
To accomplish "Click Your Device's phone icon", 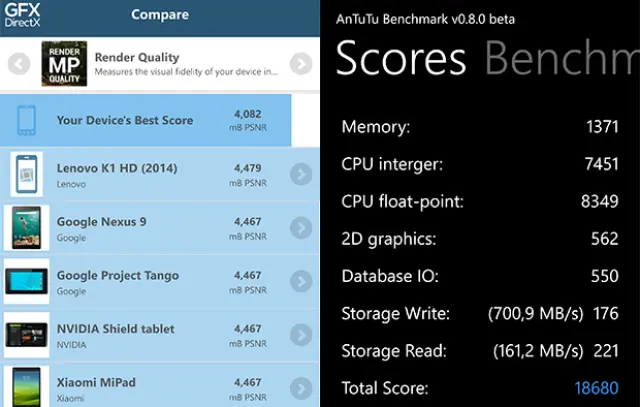I will click(26, 121).
